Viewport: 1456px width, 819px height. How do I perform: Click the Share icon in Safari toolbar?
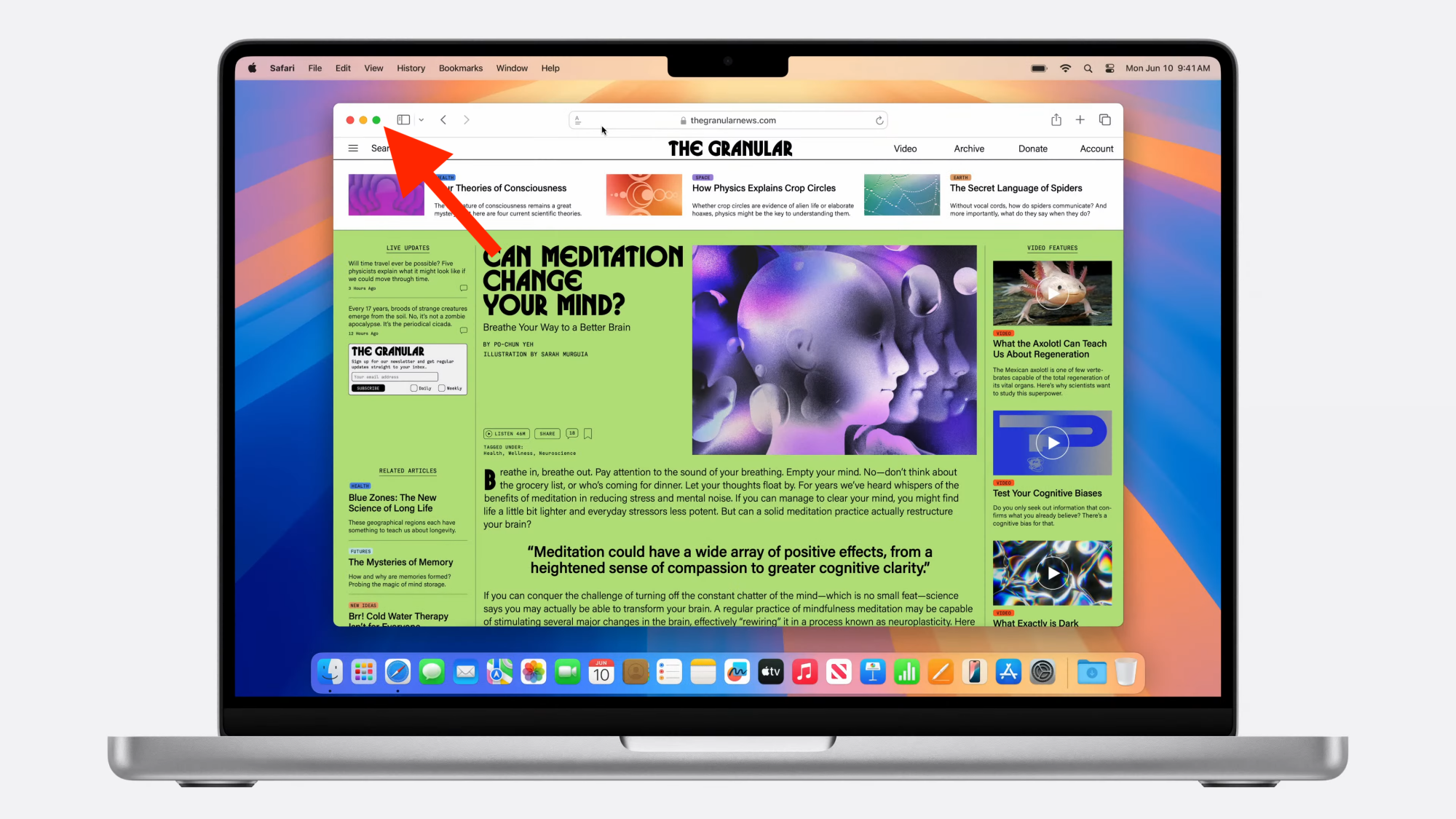pos(1056,119)
